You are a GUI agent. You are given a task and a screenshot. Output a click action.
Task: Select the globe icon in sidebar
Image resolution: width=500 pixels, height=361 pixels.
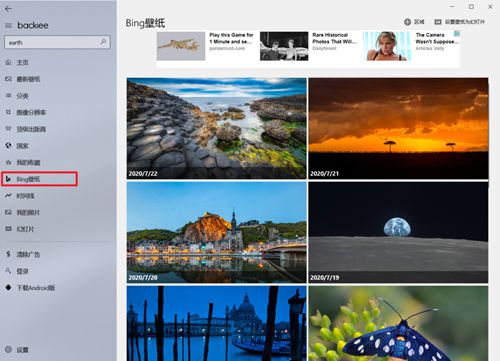pyautogui.click(x=9, y=146)
